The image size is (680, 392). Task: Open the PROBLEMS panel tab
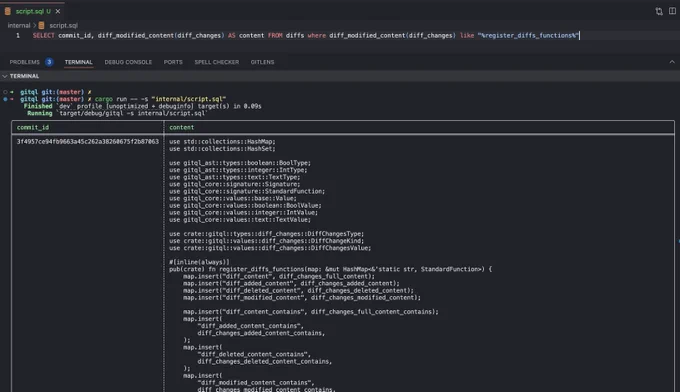tap(24, 62)
